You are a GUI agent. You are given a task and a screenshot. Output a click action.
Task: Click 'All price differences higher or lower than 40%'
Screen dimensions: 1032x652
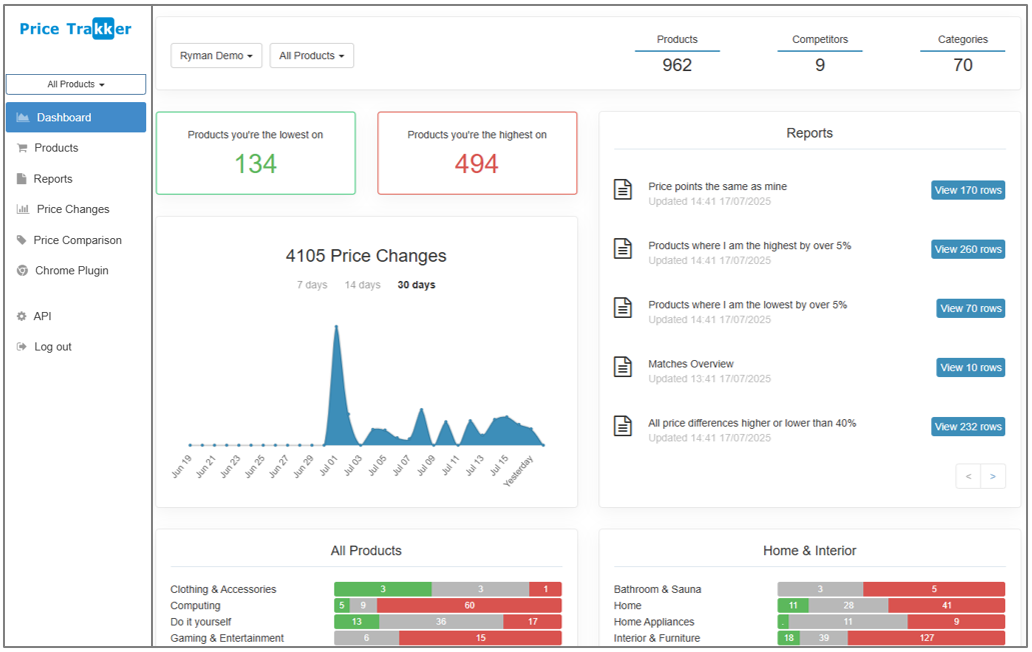coord(752,424)
